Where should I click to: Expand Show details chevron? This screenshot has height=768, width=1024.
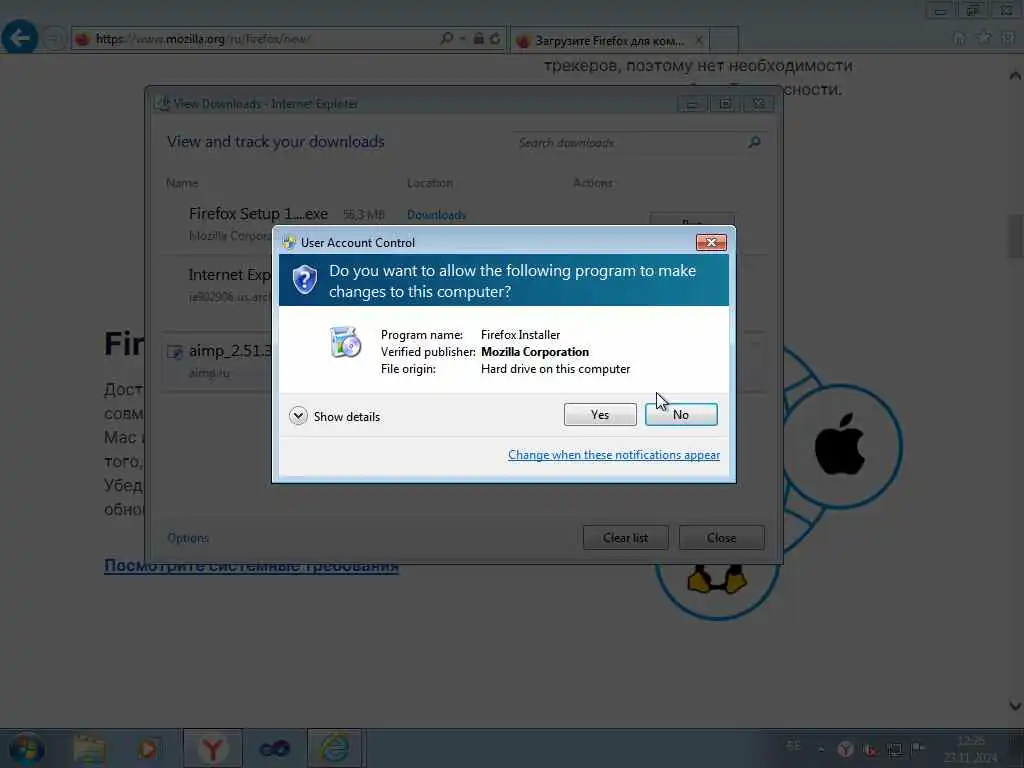(298, 416)
